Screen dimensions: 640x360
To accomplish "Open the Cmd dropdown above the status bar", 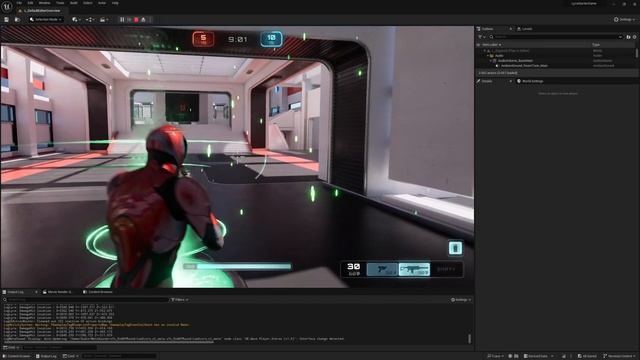I will pos(12,347).
